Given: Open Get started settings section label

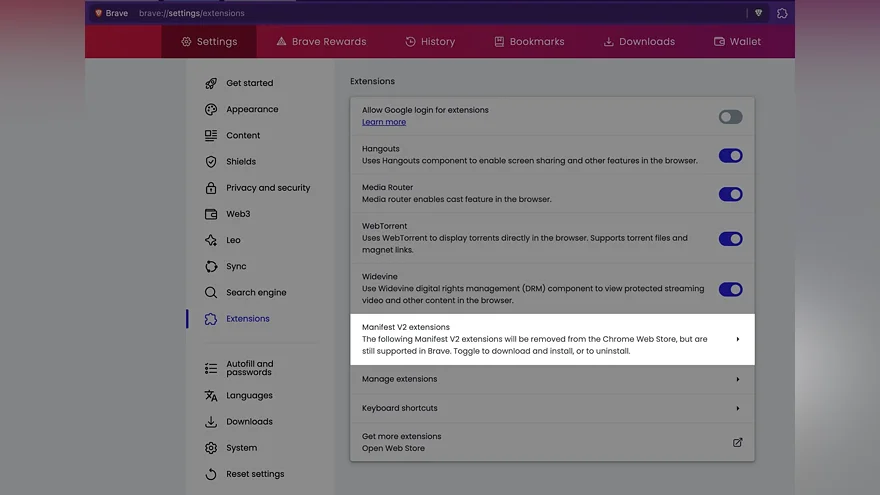Looking at the screenshot, I should pos(250,83).
